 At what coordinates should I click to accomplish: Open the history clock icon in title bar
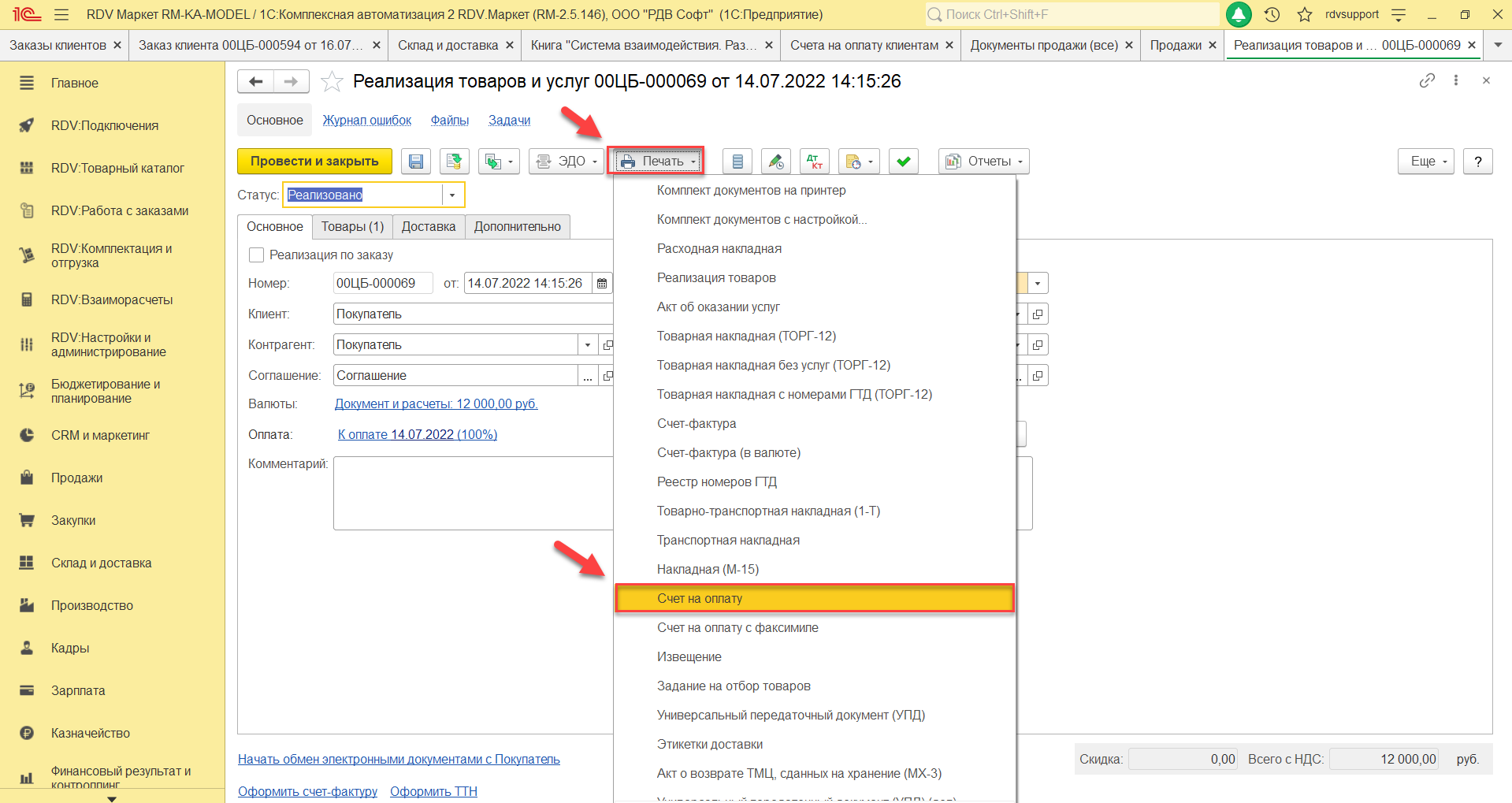(1272, 14)
